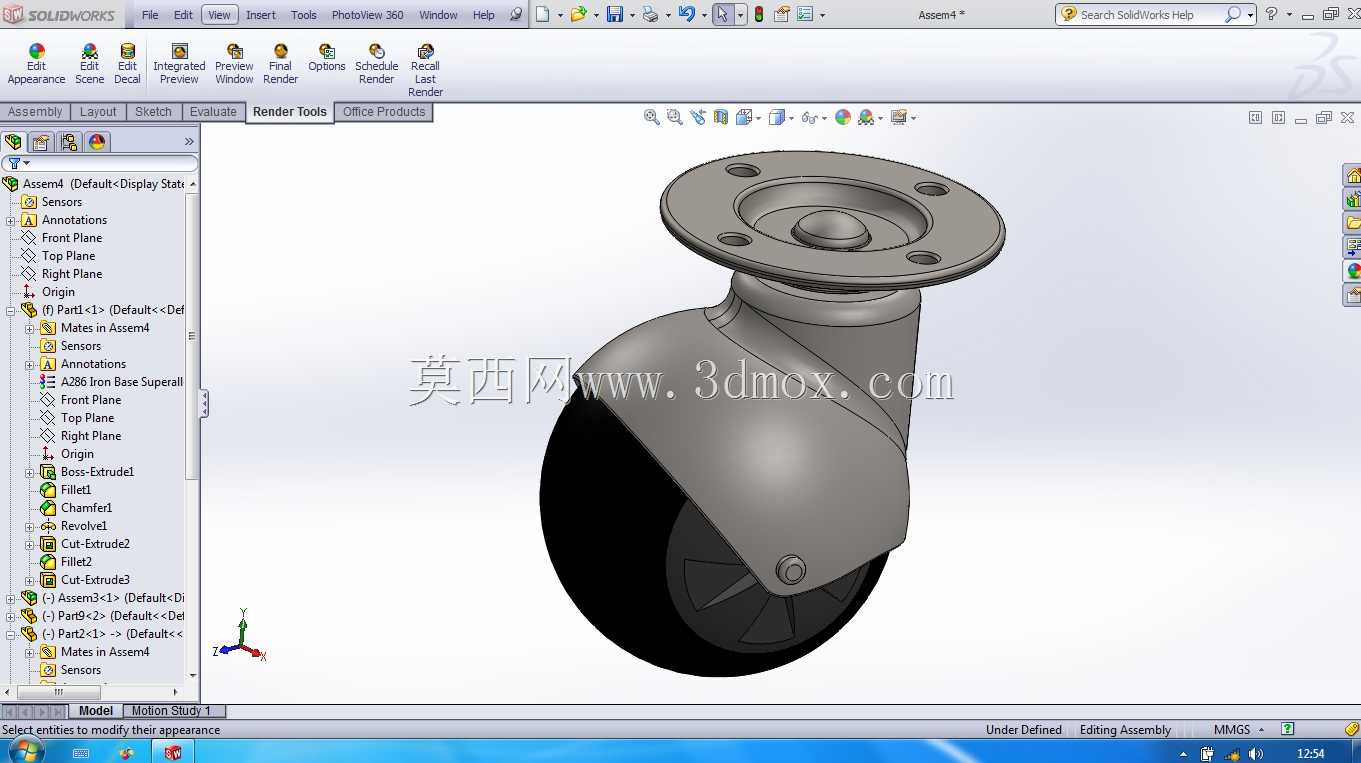Click the Windows Start button
The image size is (1361, 763).
click(25, 752)
